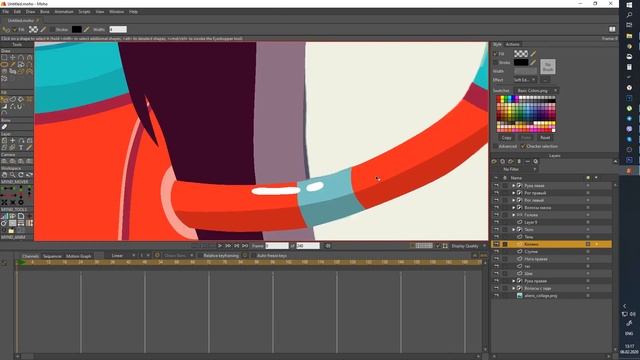Select the Line Width tool in Fill
Viewport: 640px width, 360px height.
4,107
